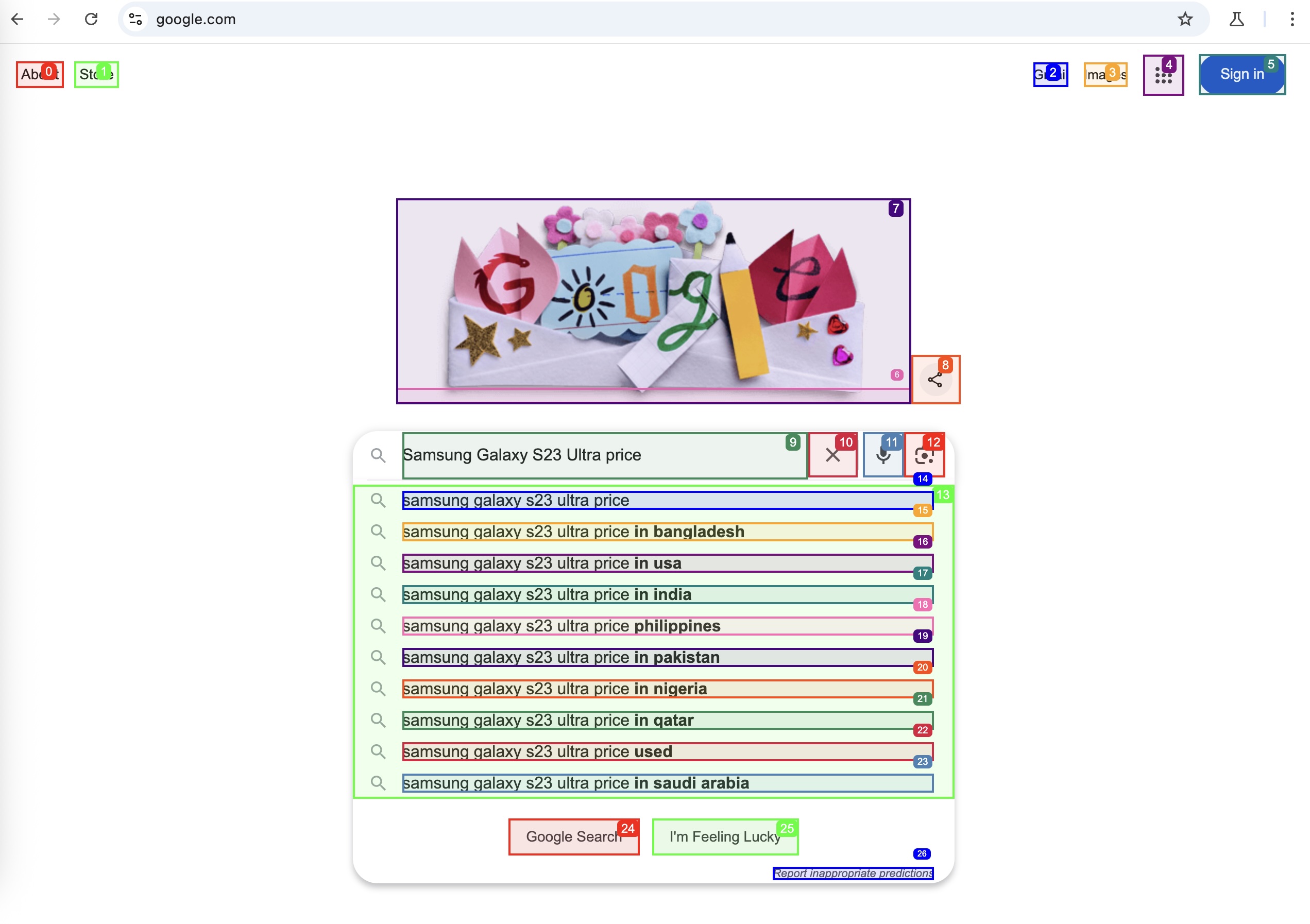
Task: Reload the page with refresh icon
Action: 91,20
